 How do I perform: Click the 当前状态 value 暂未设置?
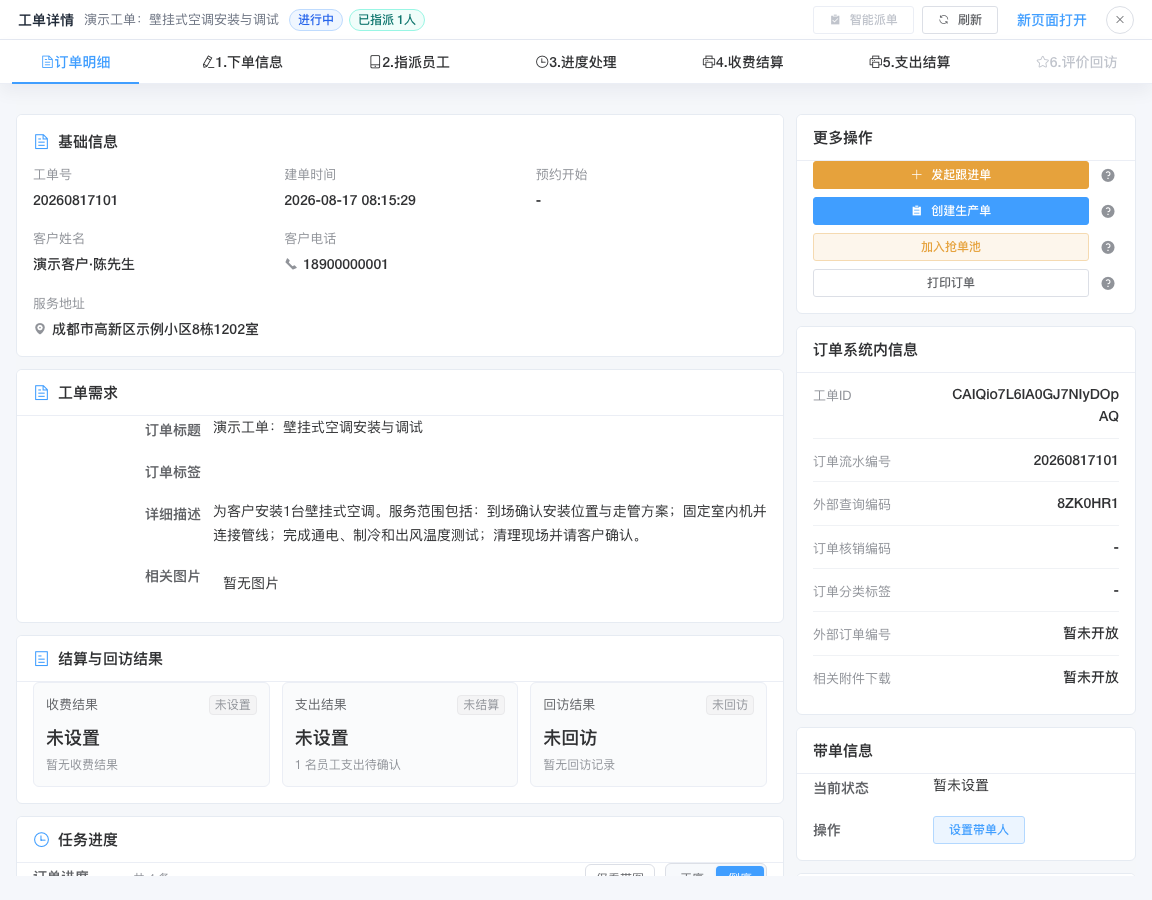(961, 785)
